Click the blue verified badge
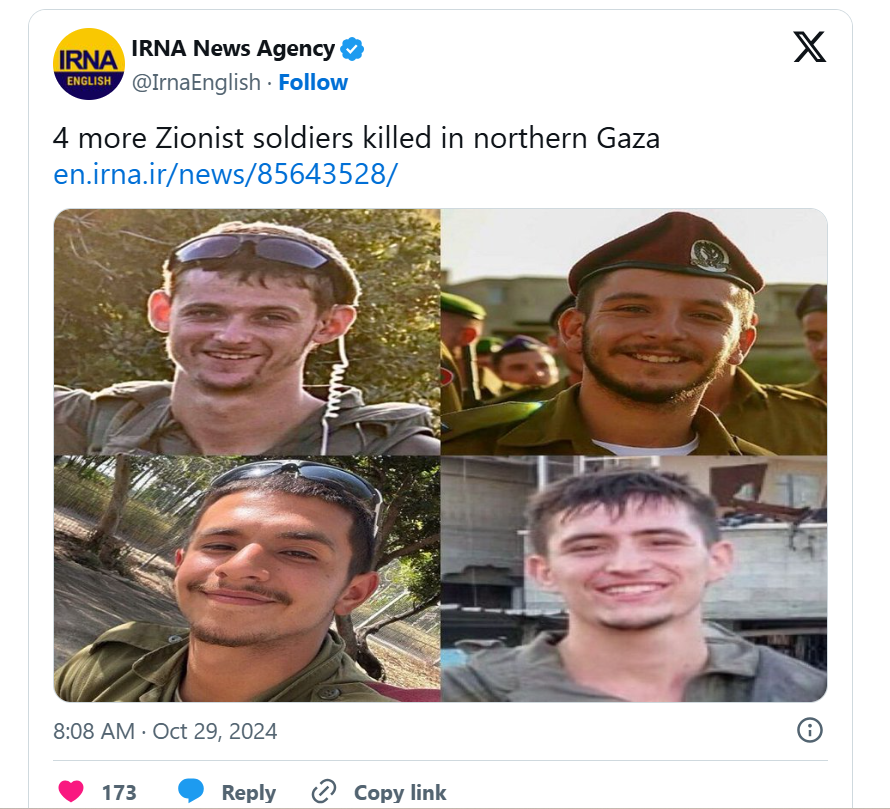This screenshot has height=809, width=890. pyautogui.click(x=352, y=49)
